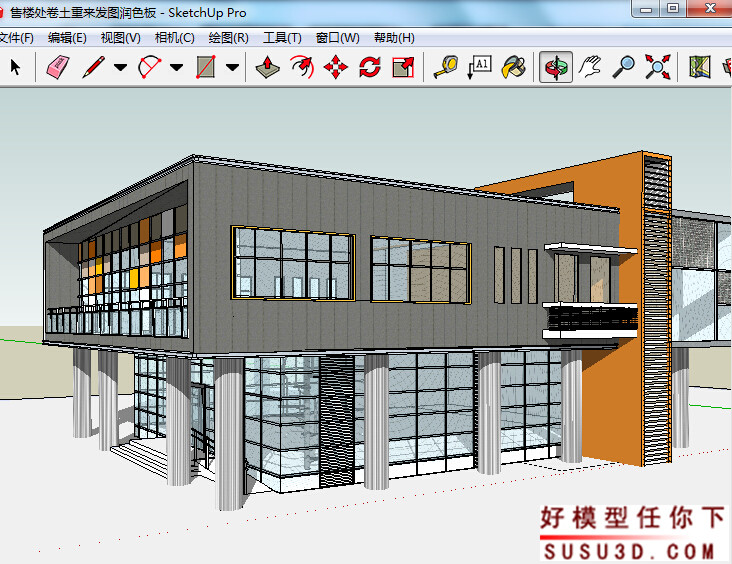Open the 工具(T) menu
Image resolution: width=732 pixels, height=564 pixels.
[x=282, y=38]
